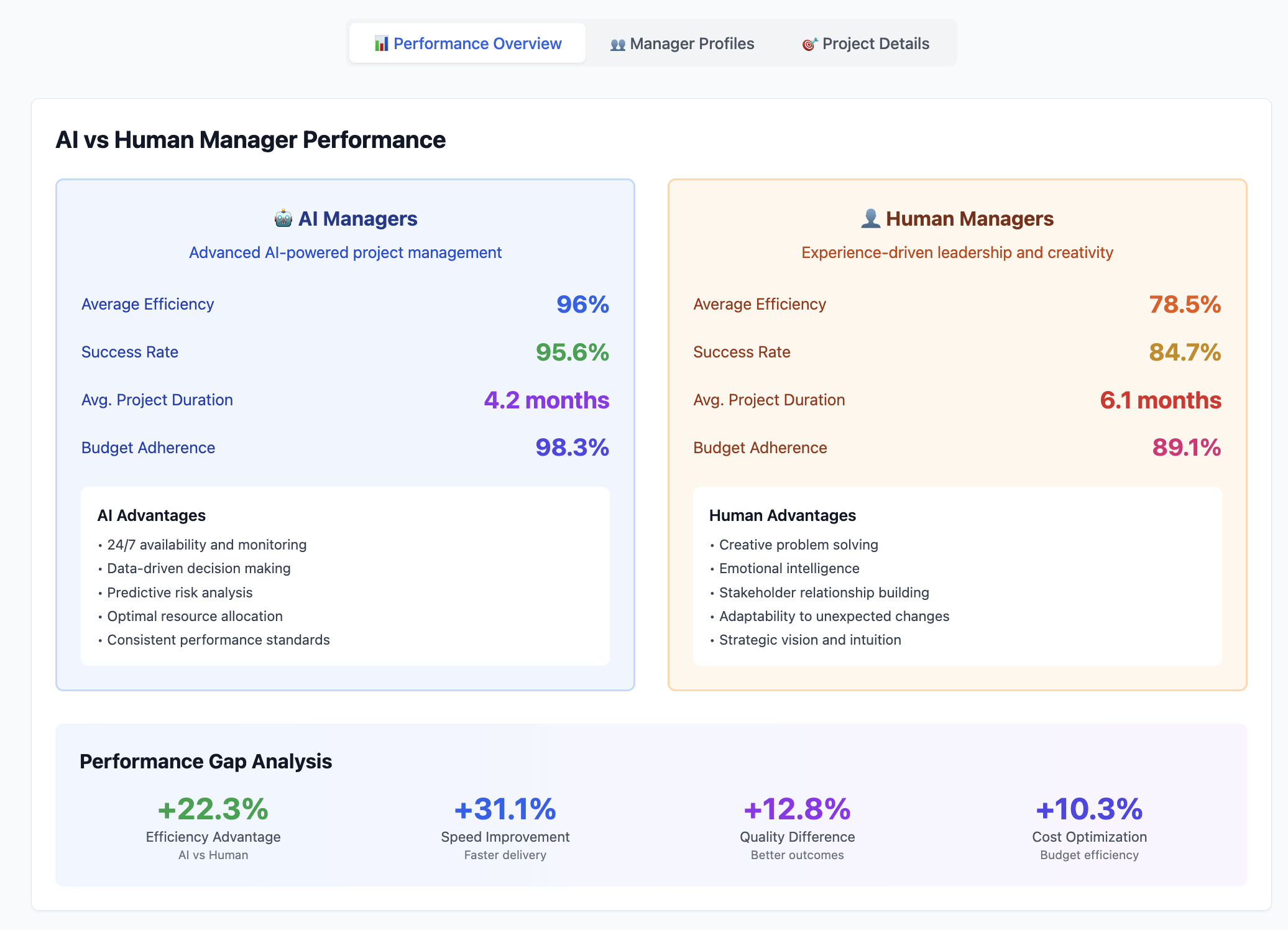Image resolution: width=1288 pixels, height=930 pixels.
Task: Click the target icon on Project Details
Action: point(809,44)
